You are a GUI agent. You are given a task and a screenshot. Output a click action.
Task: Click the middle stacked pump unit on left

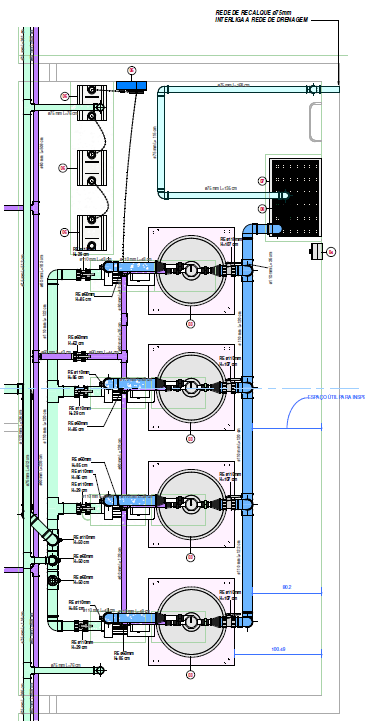coord(91,167)
